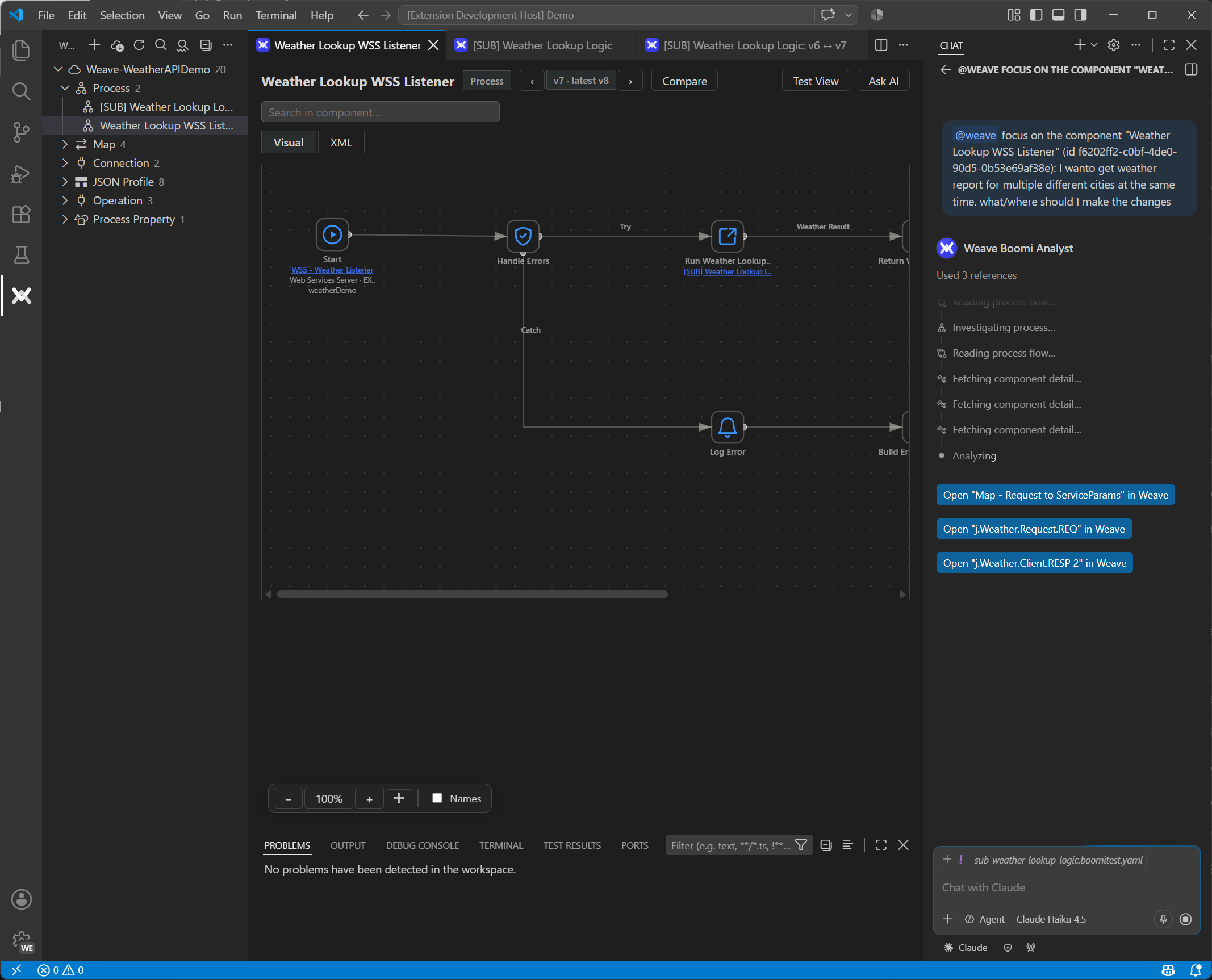
Task: Open chat settings gear icon
Action: click(x=1113, y=45)
